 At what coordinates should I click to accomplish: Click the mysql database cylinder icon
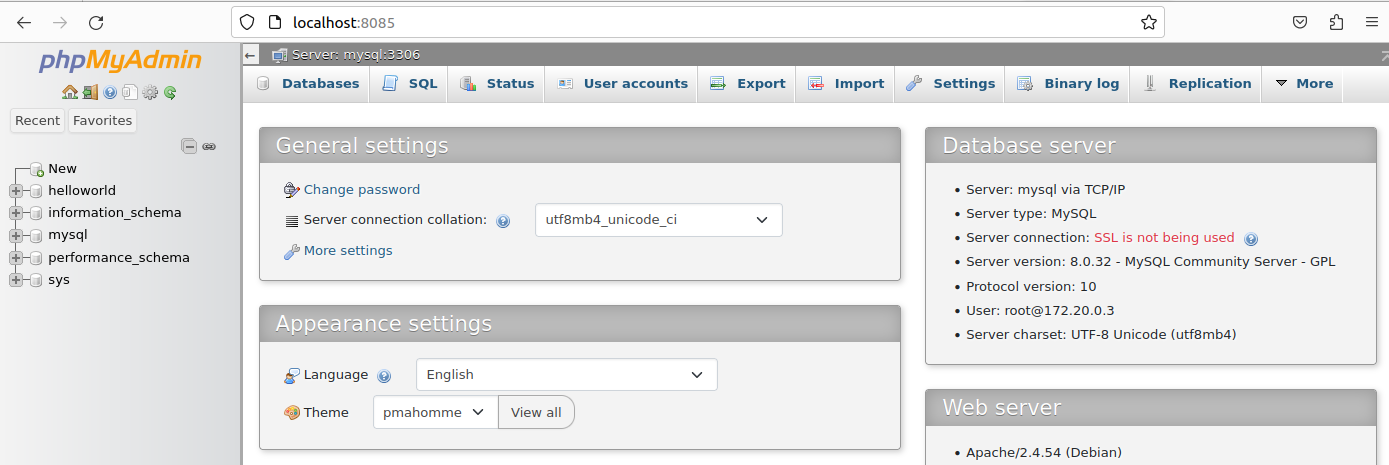37,236
